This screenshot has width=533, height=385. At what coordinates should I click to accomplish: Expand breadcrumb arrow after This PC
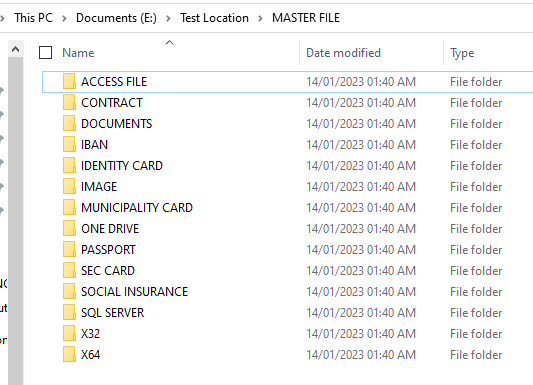64,18
